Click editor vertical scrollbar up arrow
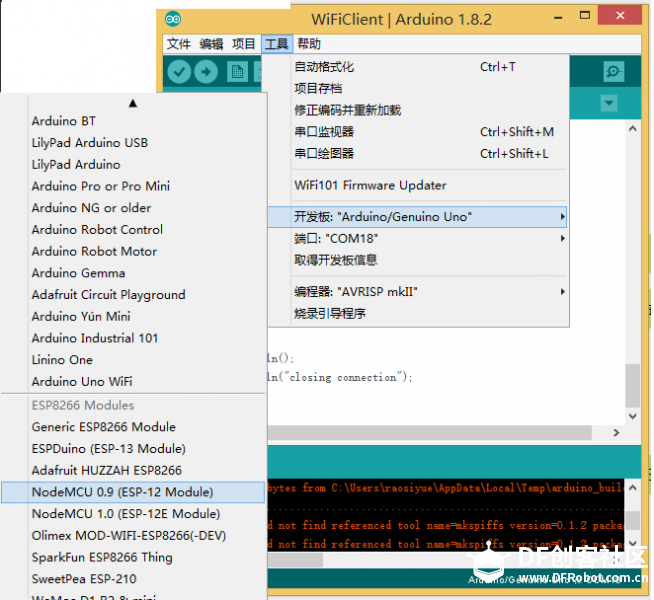The image size is (654, 600). (x=633, y=128)
